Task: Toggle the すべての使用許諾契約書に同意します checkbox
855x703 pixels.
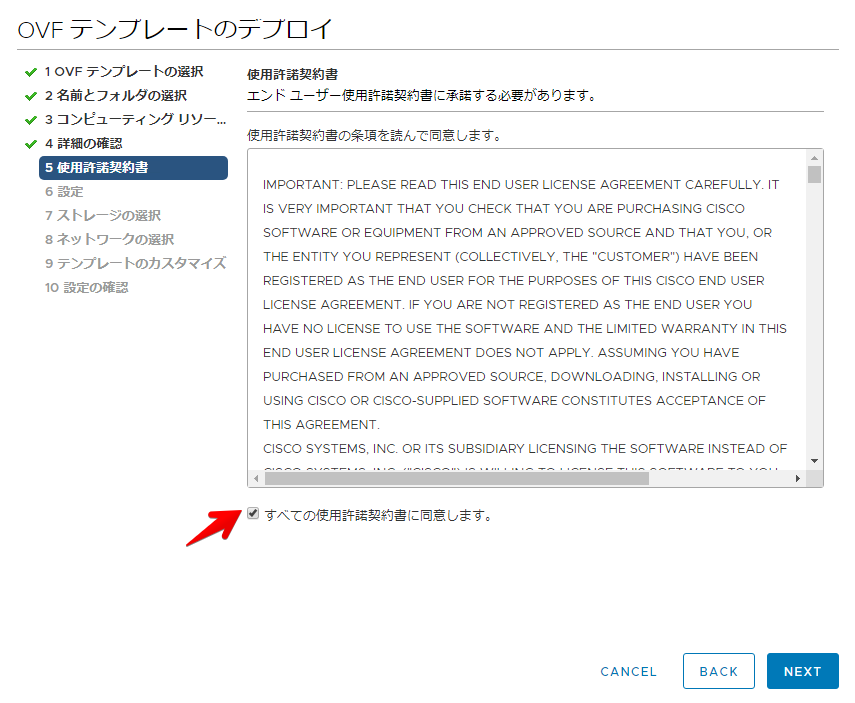Action: [x=253, y=513]
